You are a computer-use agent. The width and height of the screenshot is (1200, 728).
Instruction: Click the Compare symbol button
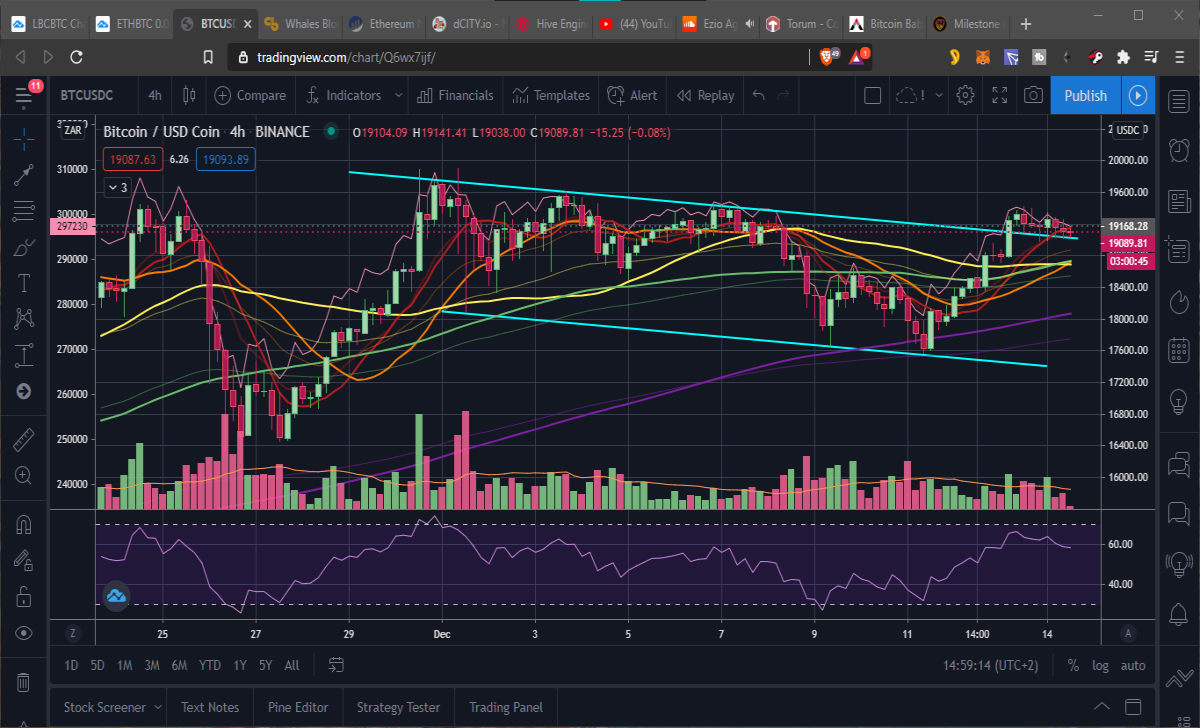pyautogui.click(x=250, y=95)
